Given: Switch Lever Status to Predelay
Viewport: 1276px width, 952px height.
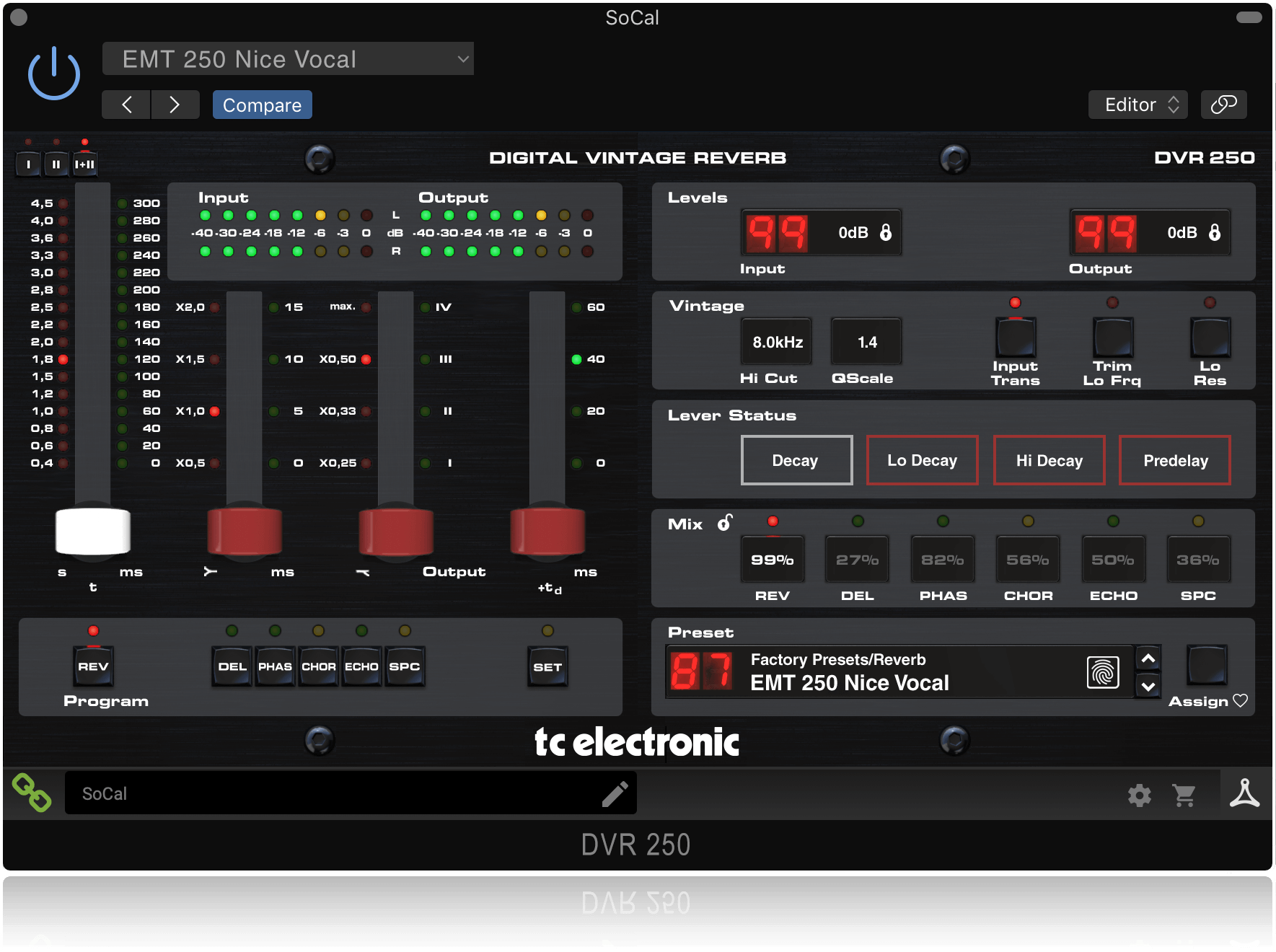Looking at the screenshot, I should pos(1174,460).
